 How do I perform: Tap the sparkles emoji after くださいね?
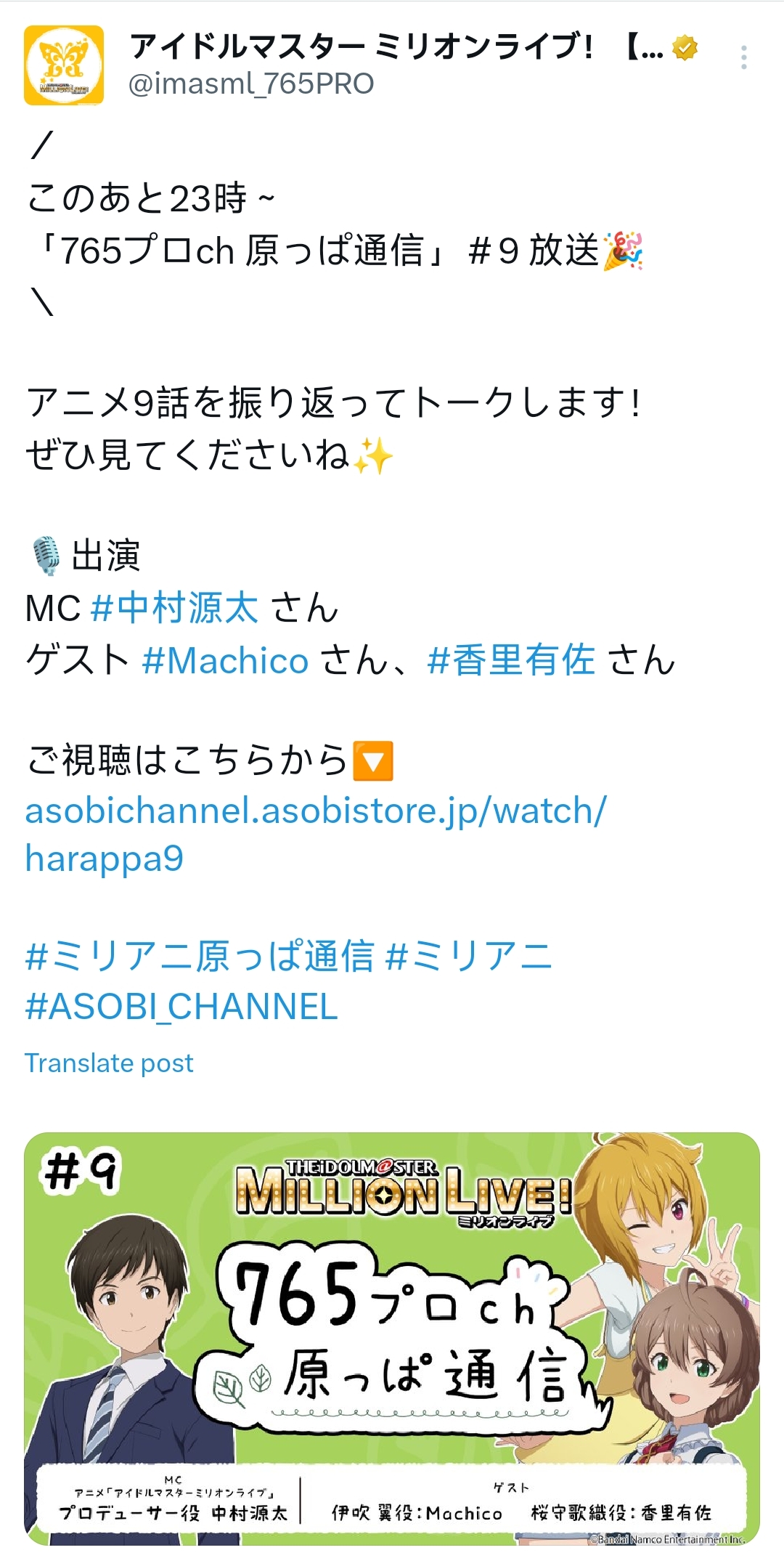click(373, 455)
